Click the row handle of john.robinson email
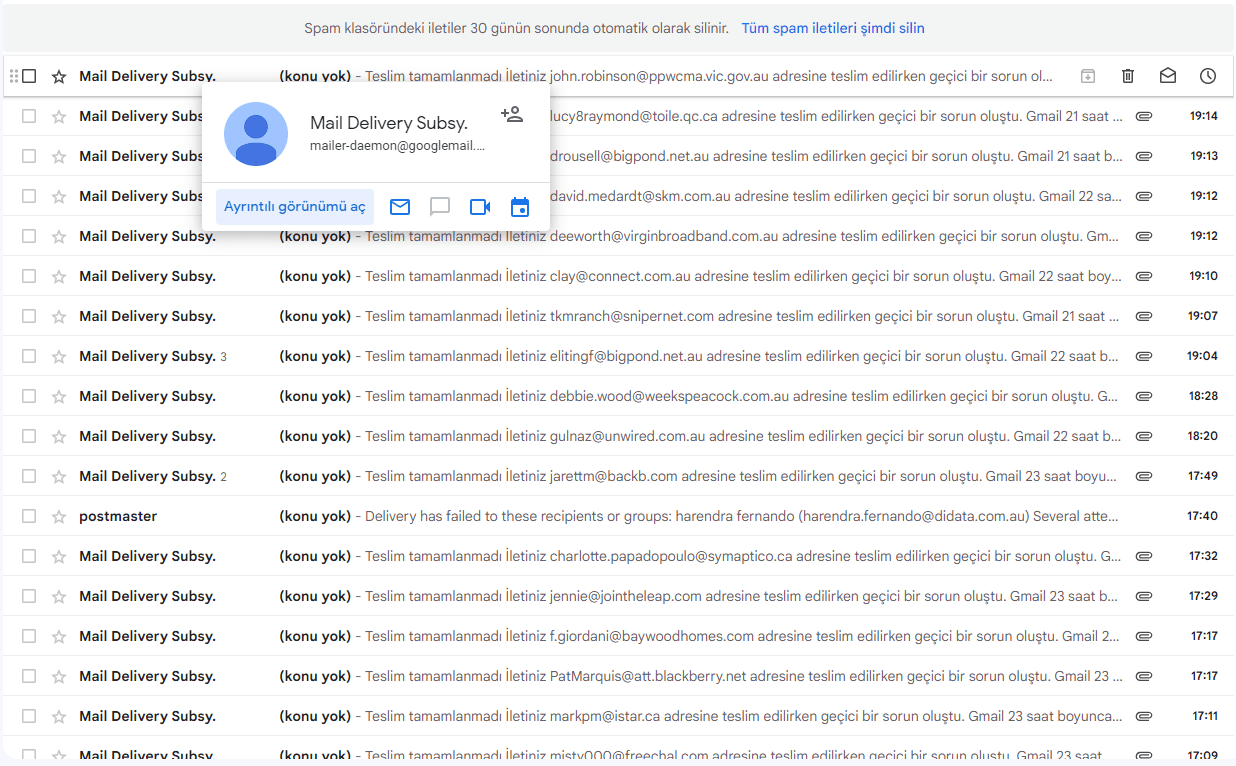This screenshot has height=766, width=1236. (x=14, y=76)
